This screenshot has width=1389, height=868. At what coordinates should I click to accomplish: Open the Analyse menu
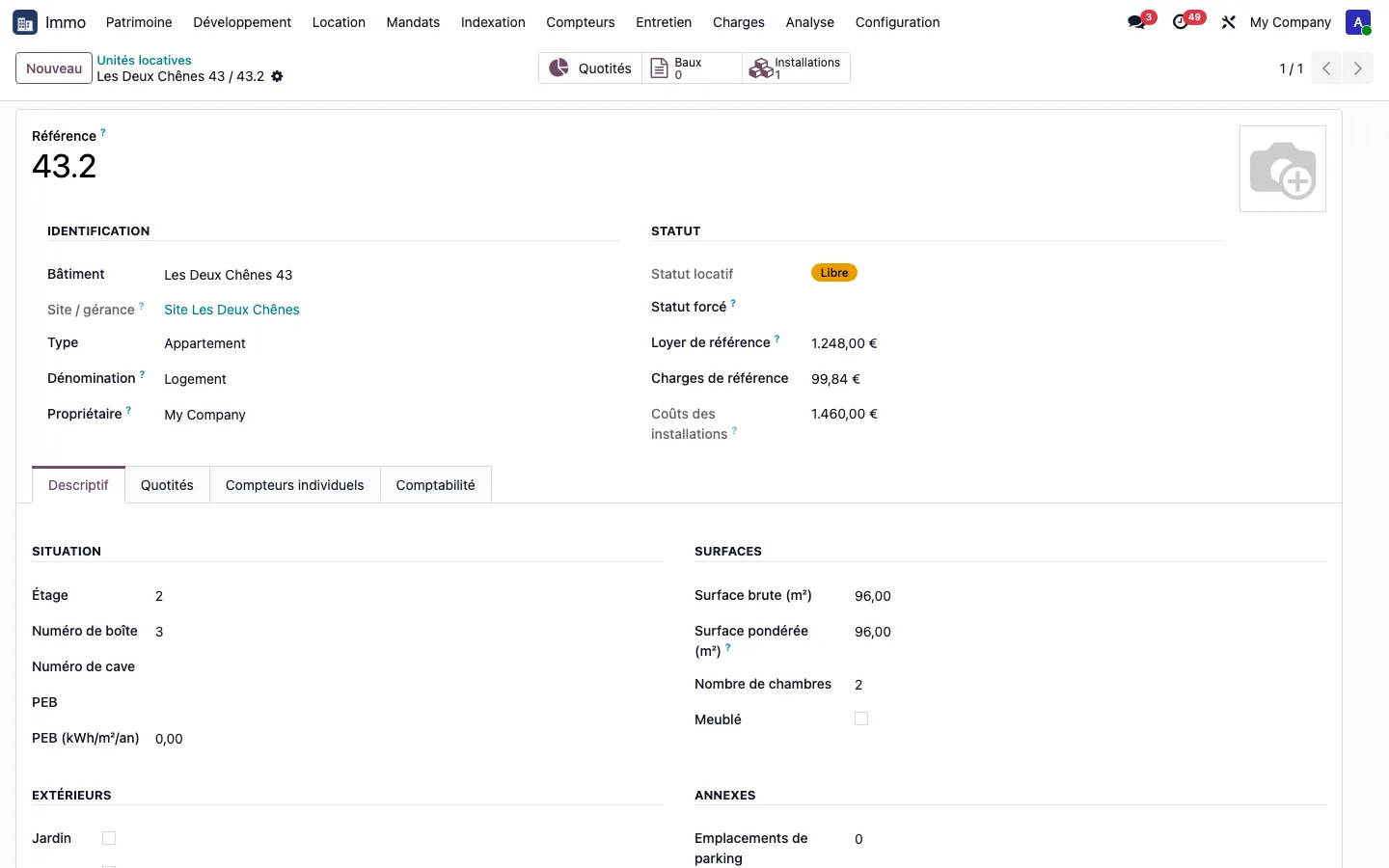pos(810,22)
